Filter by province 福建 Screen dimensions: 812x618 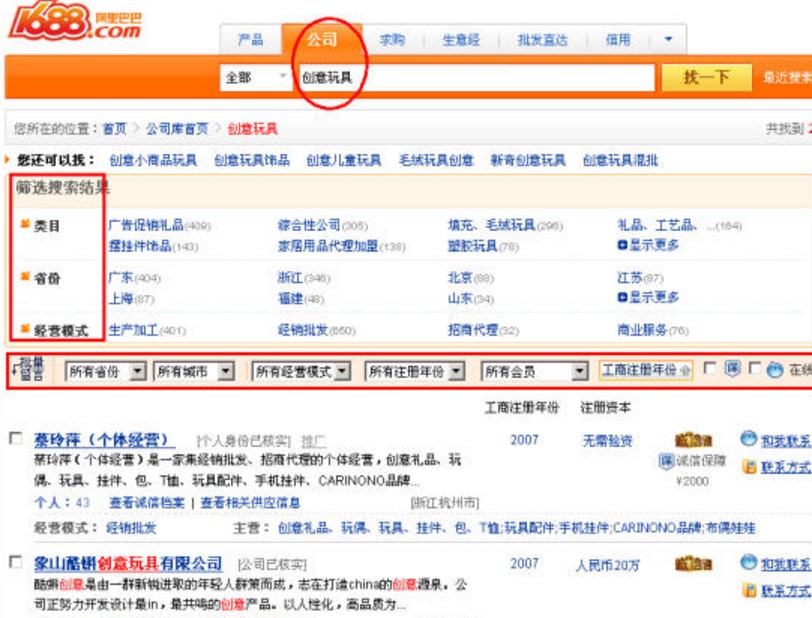pos(290,298)
